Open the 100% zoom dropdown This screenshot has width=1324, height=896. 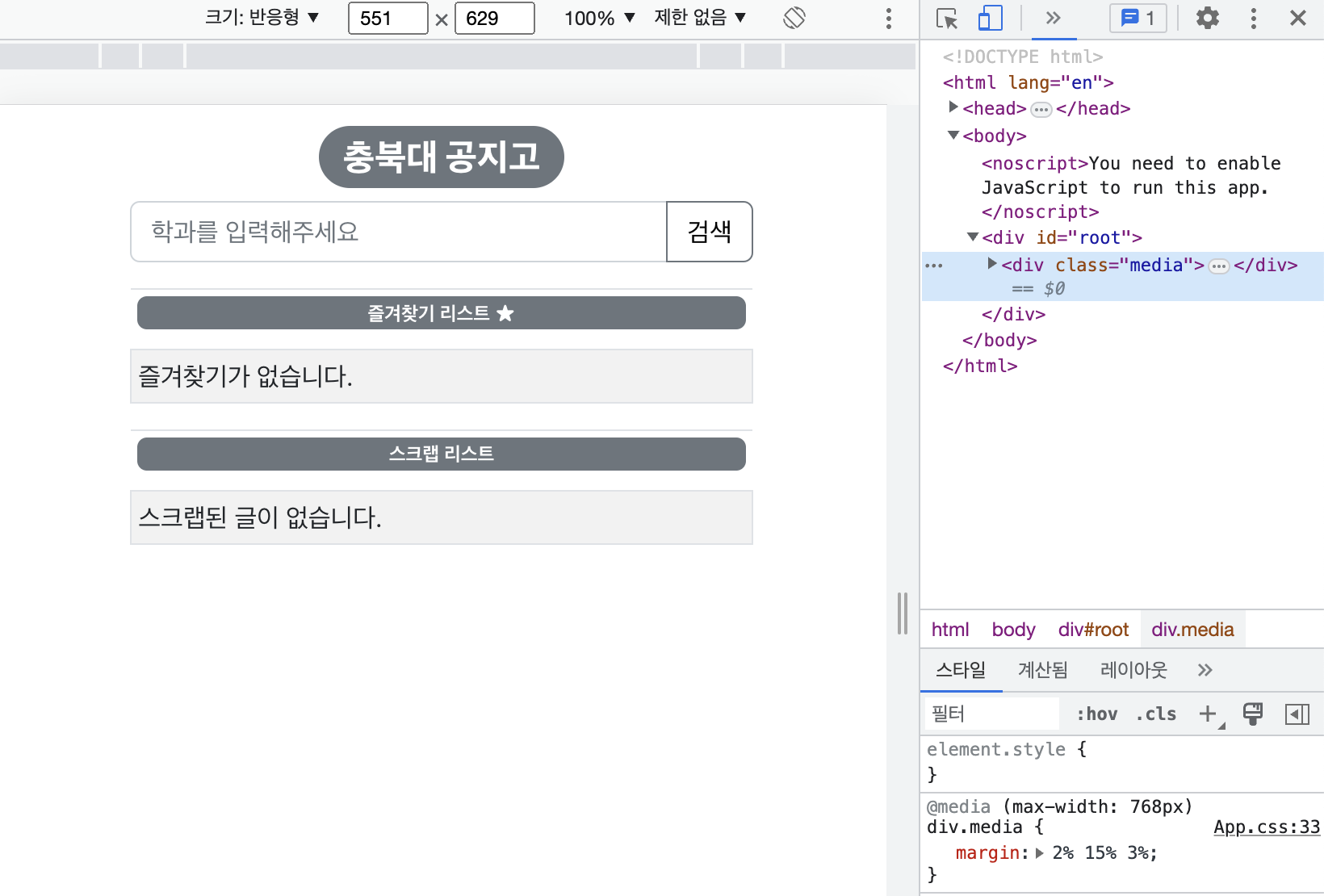pos(600,18)
